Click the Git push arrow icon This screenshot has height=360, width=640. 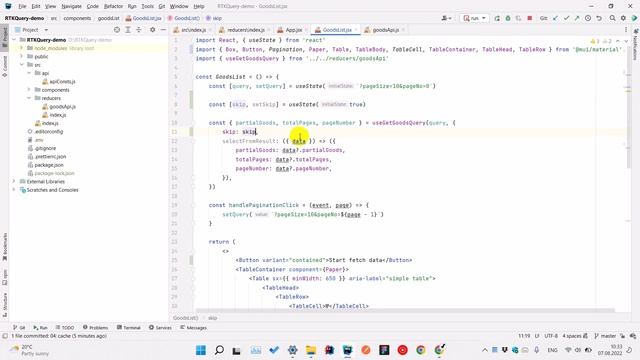click(x=577, y=18)
